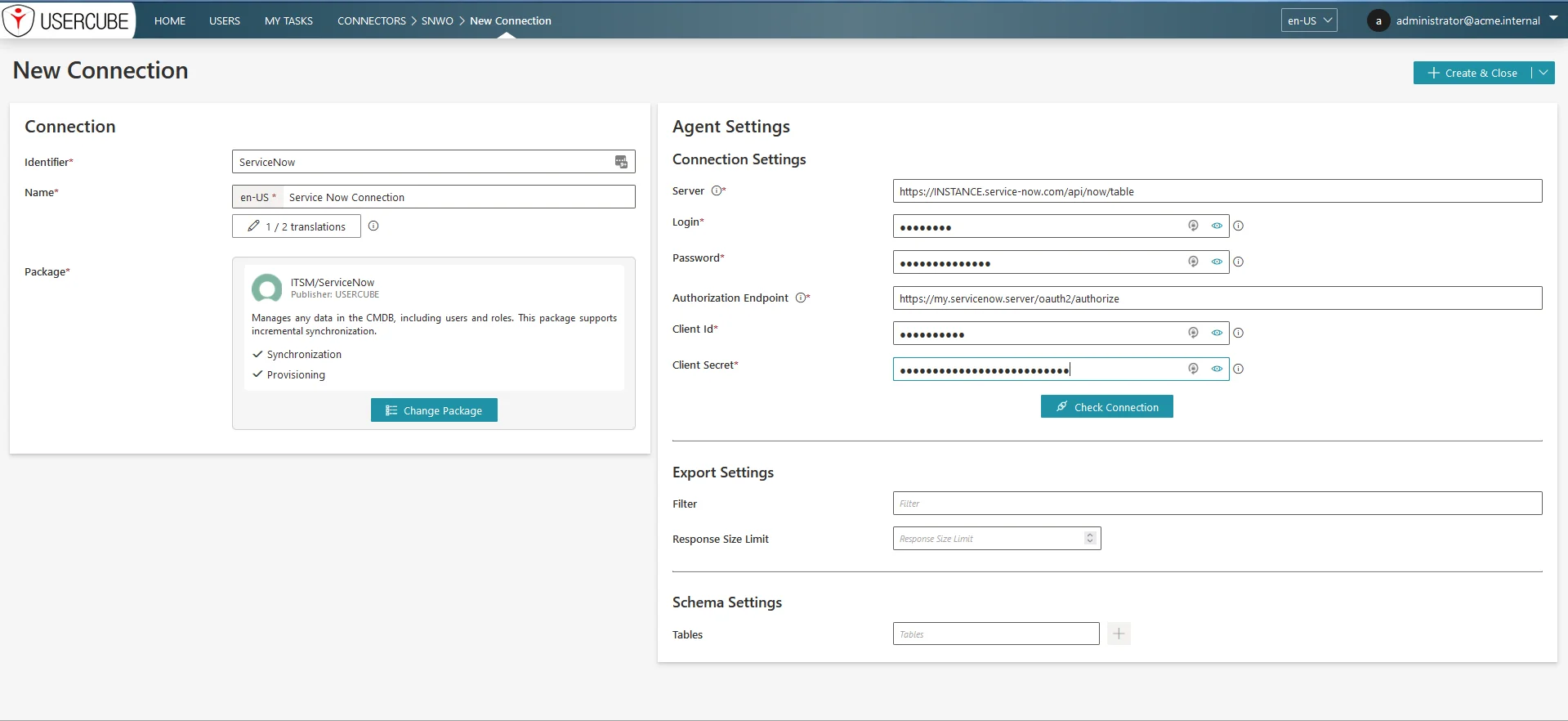Click the Provisioning feature text

(296, 375)
